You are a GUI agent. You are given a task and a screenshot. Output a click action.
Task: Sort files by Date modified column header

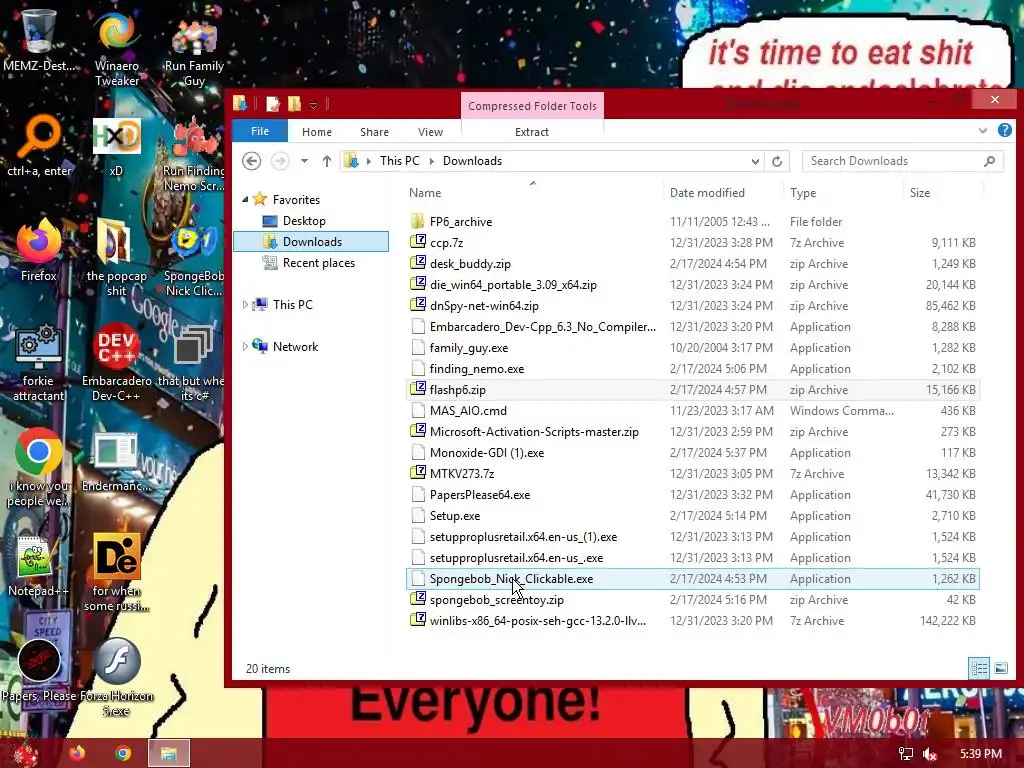(x=722, y=193)
